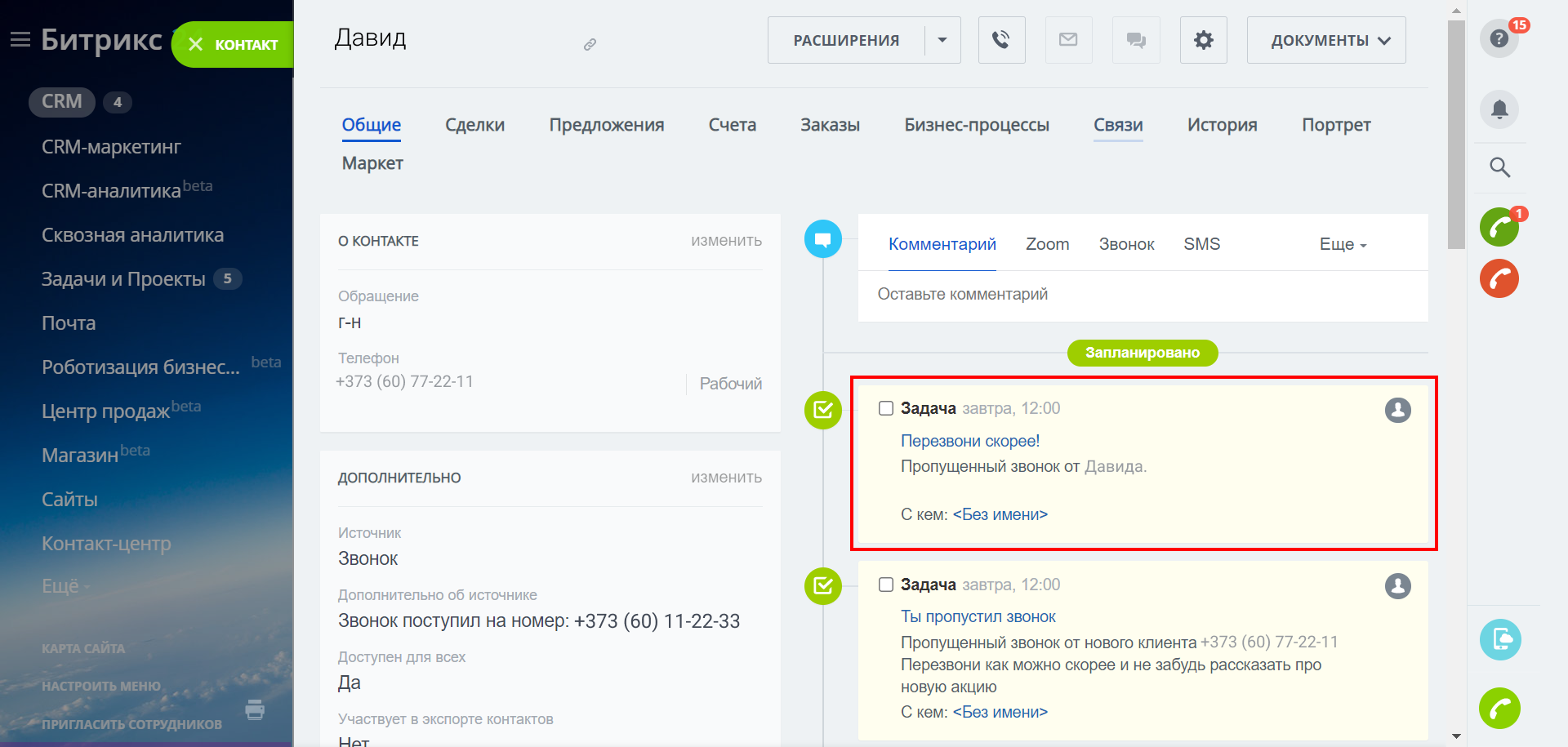This screenshot has height=747, width=1568.
Task: Open the settings gear icon
Action: [x=1203, y=40]
